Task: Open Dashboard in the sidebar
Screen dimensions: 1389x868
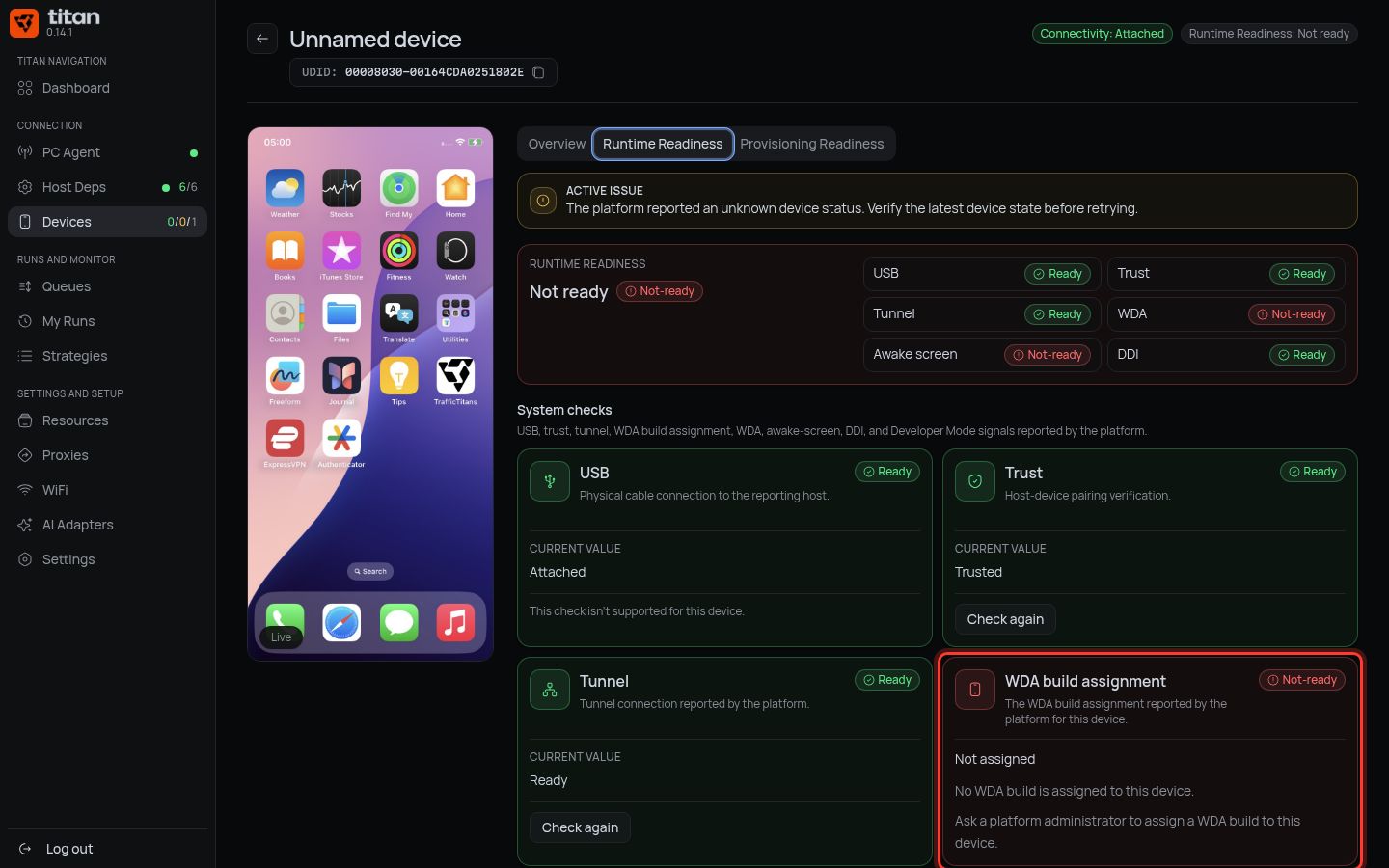Action: 107,88
